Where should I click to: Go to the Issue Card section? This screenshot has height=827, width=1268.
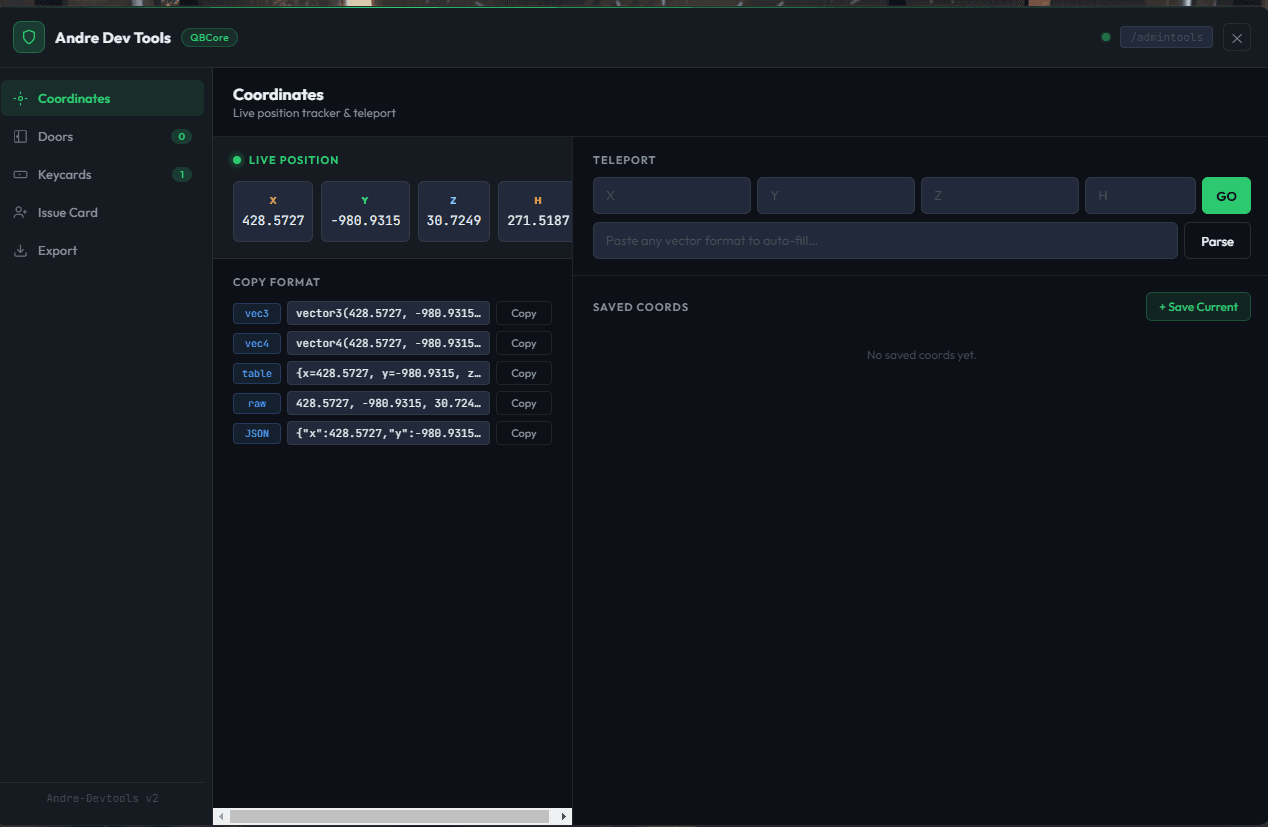pyautogui.click(x=103, y=213)
